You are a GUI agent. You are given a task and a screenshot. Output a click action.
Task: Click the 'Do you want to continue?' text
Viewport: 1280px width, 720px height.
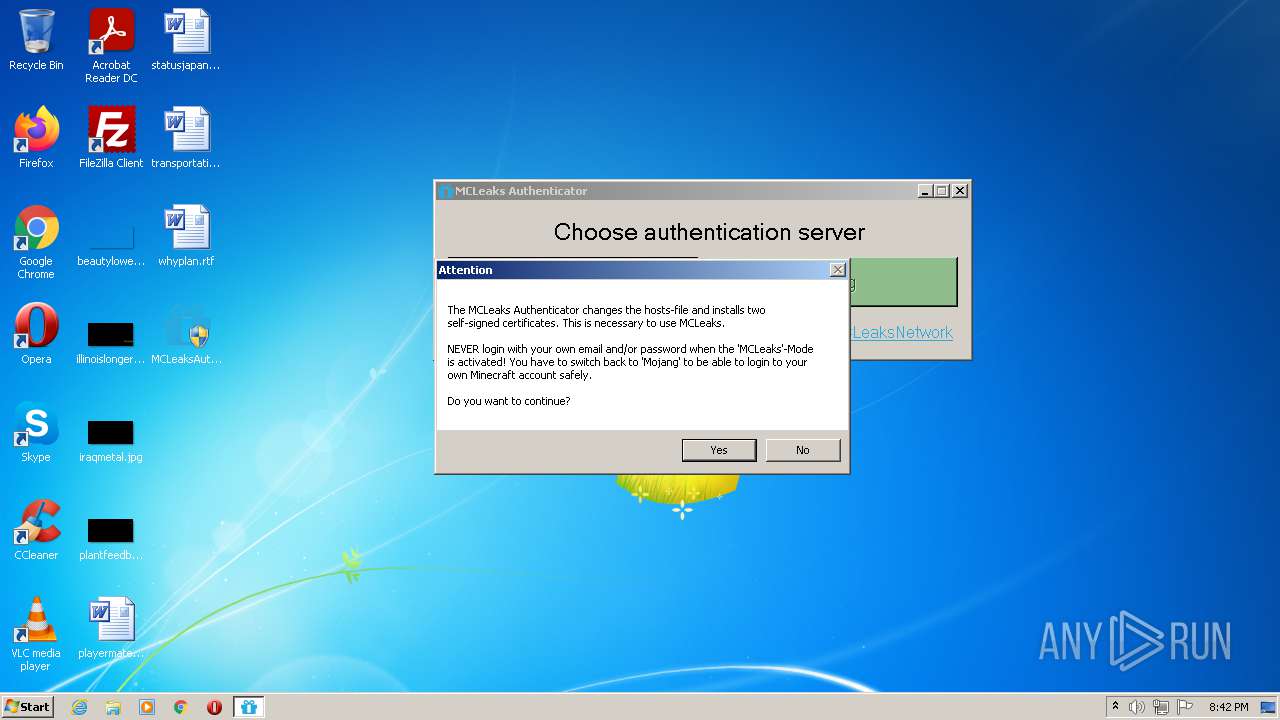coord(509,401)
